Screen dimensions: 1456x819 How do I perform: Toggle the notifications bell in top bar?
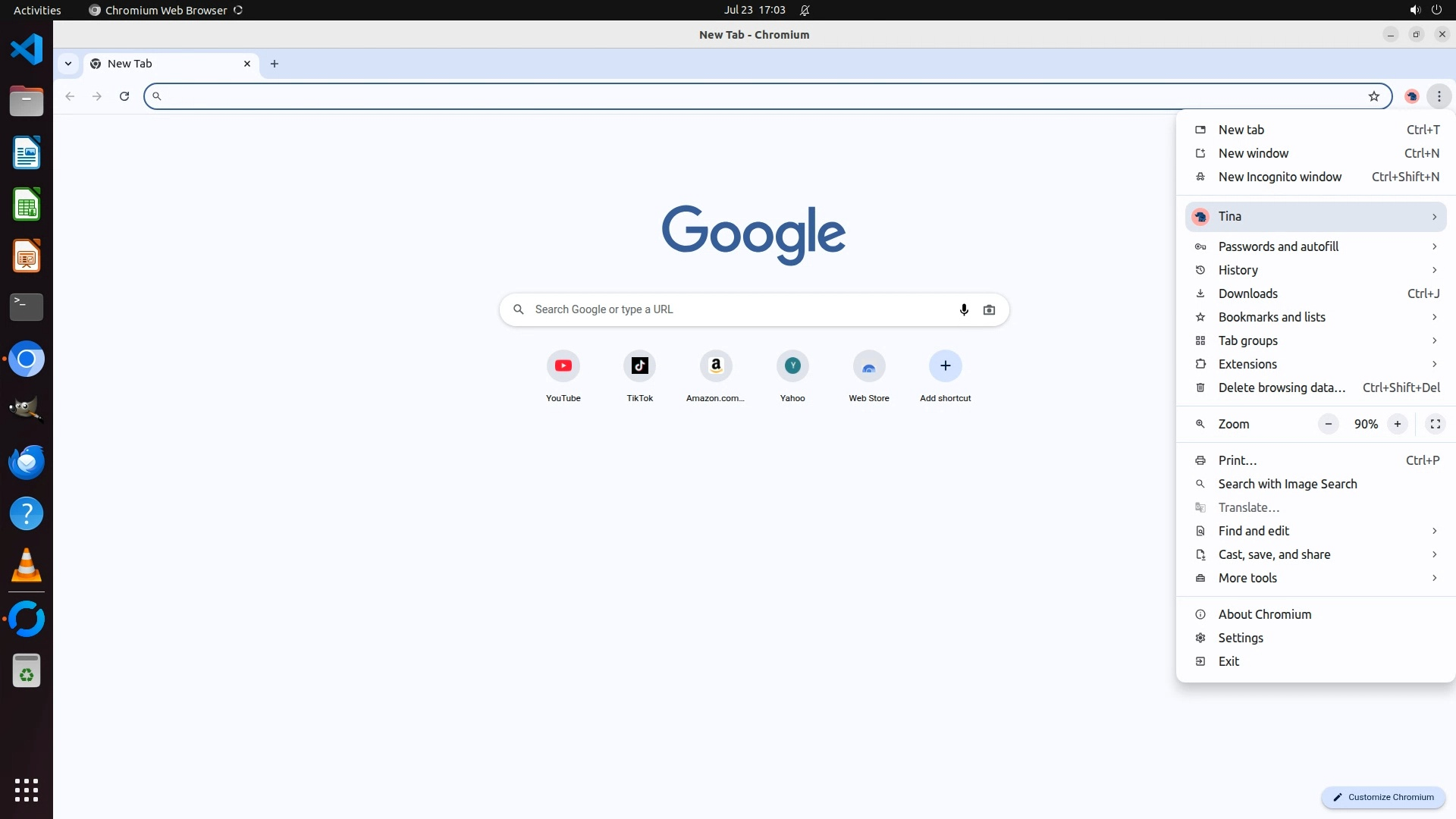805,10
